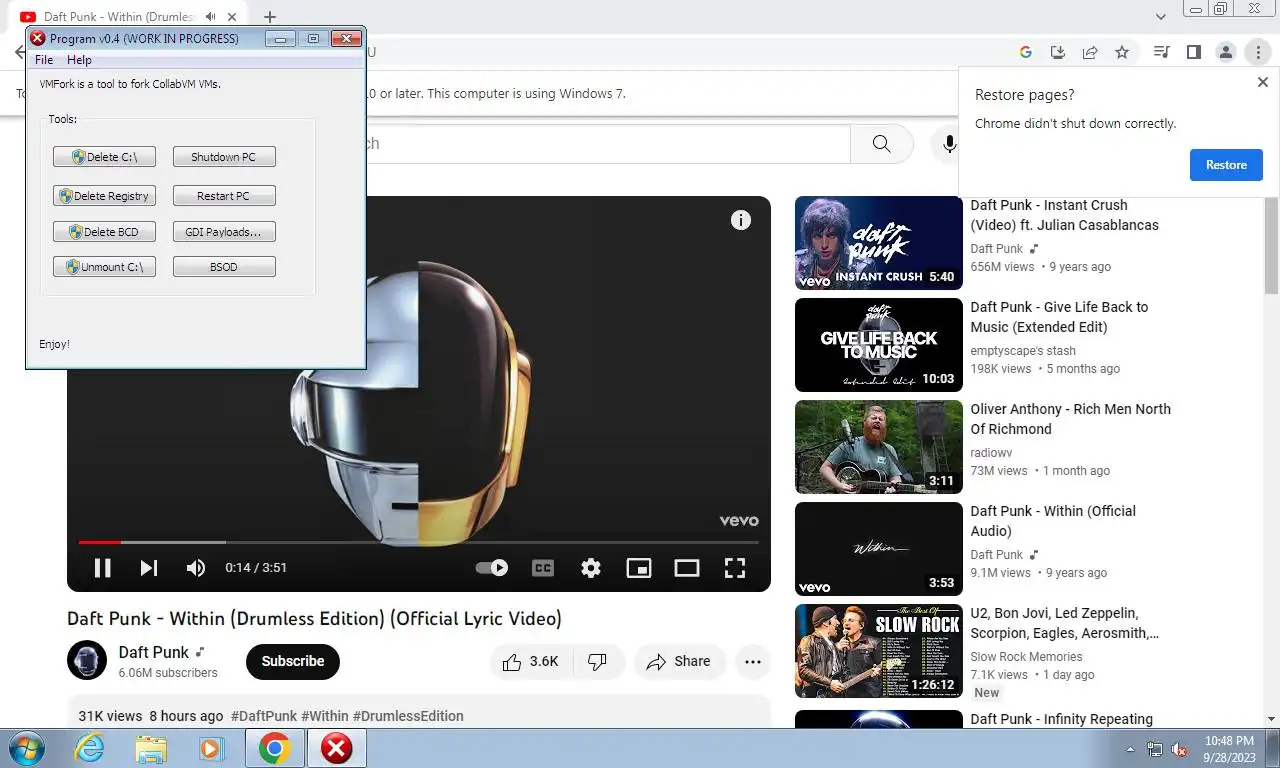Toggle the autoplay switch

click(491, 568)
